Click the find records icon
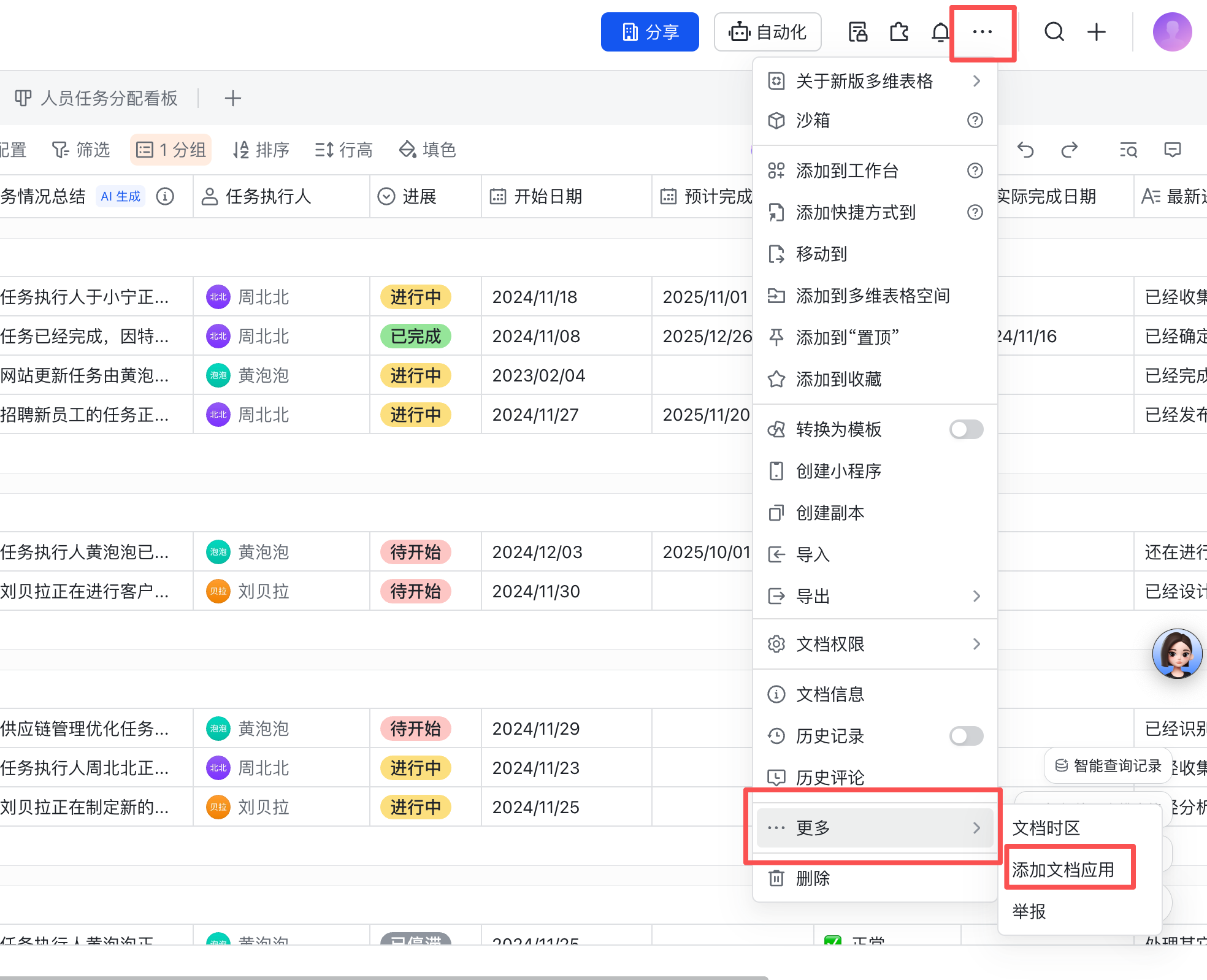 tap(1128, 150)
